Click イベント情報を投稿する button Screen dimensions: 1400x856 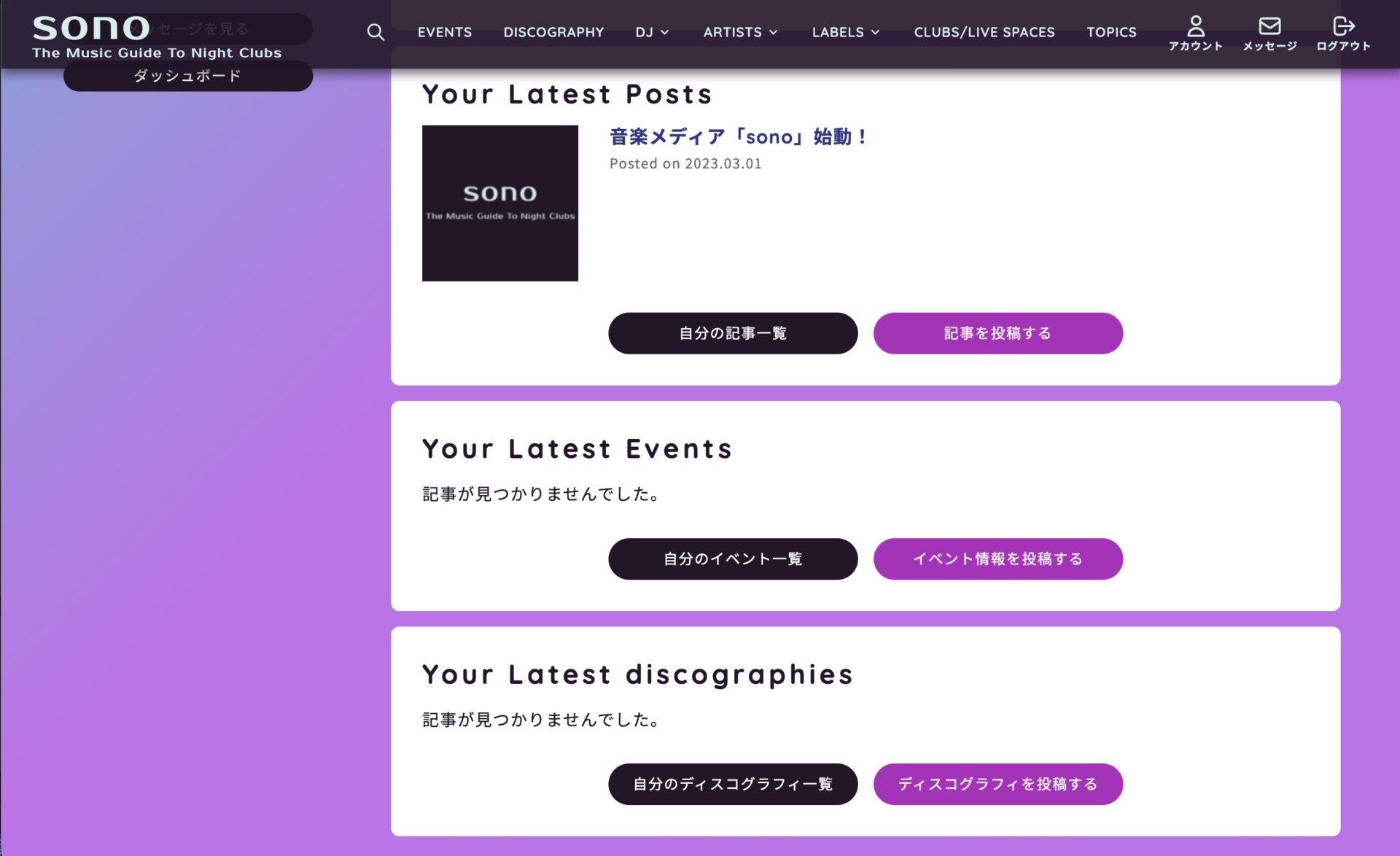[997, 559]
